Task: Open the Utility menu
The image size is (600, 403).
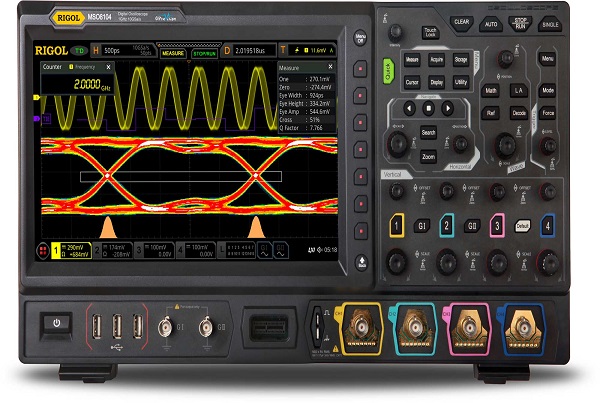Action: [460, 82]
